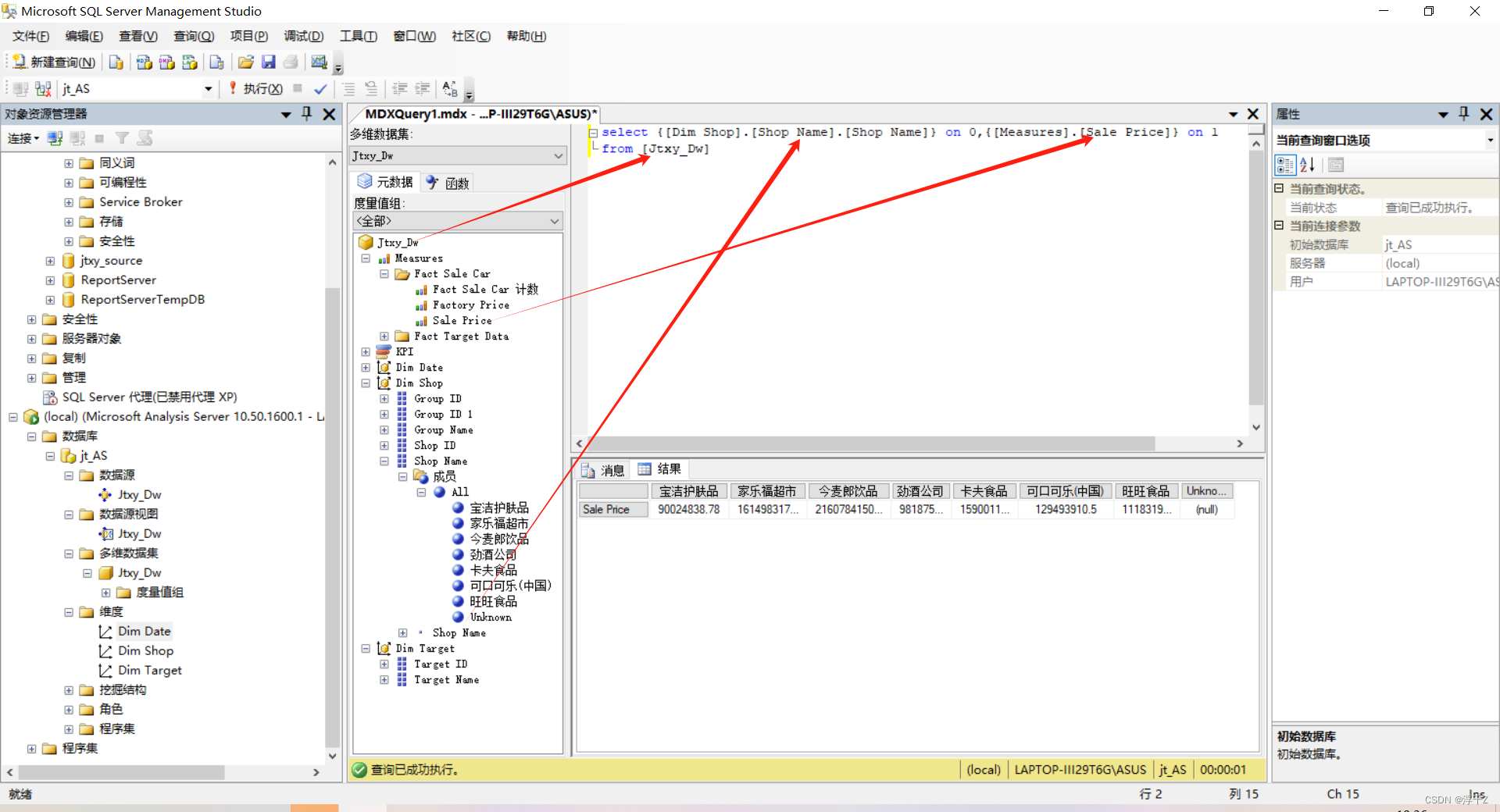The height and width of the screenshot is (812, 1500).
Task: Open the 连接 menu in Object Explorer
Action: [23, 138]
